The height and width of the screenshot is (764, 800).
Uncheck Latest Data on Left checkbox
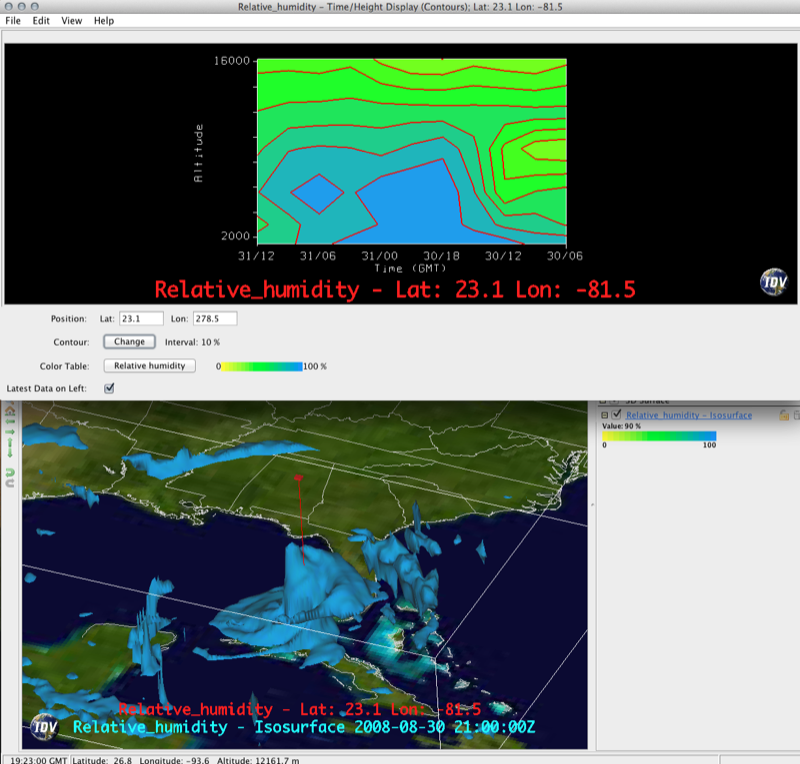pos(110,388)
